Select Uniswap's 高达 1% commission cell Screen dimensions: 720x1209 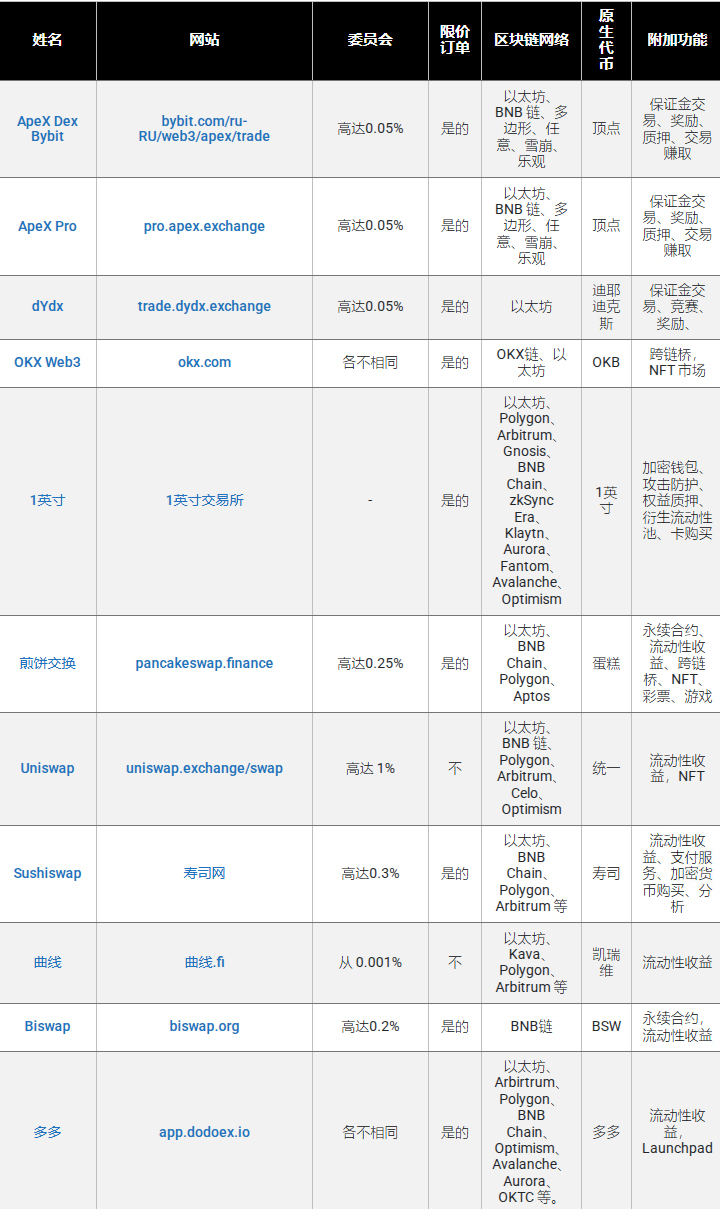point(370,768)
